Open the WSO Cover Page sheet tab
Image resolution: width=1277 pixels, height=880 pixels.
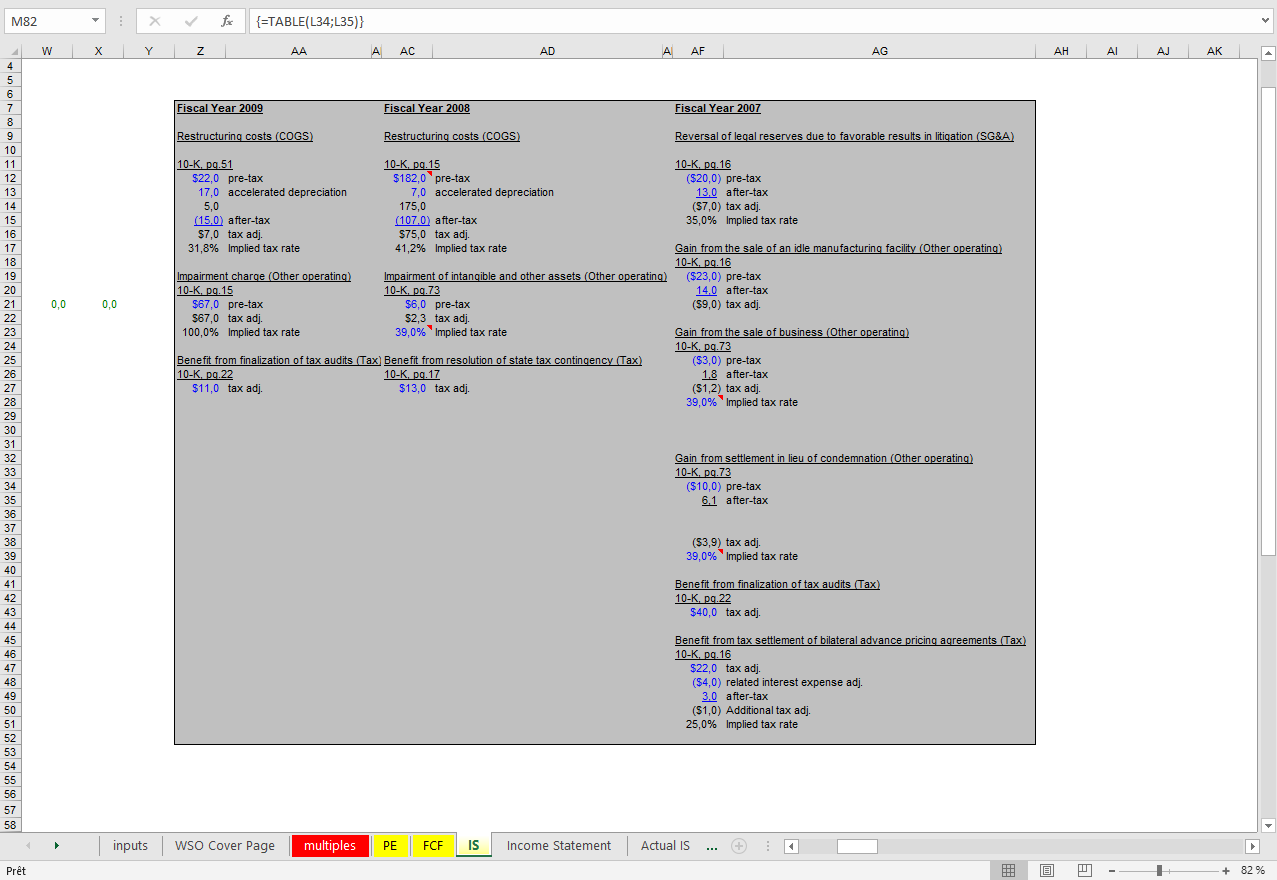pyautogui.click(x=225, y=846)
